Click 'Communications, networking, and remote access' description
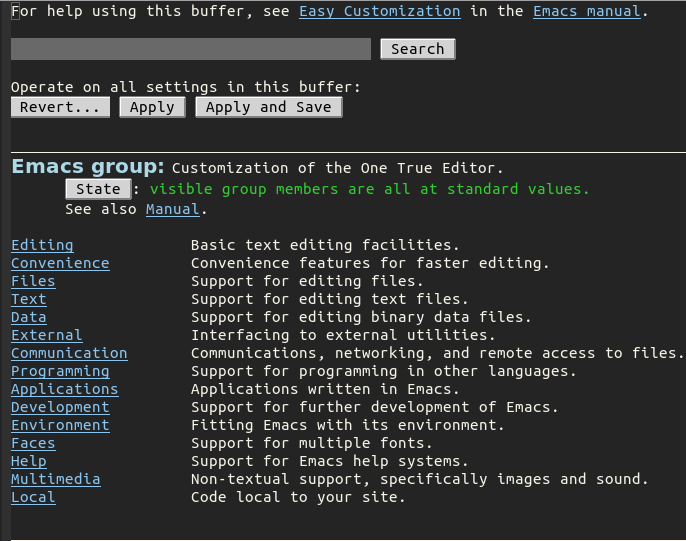686x541 pixels. coord(437,353)
